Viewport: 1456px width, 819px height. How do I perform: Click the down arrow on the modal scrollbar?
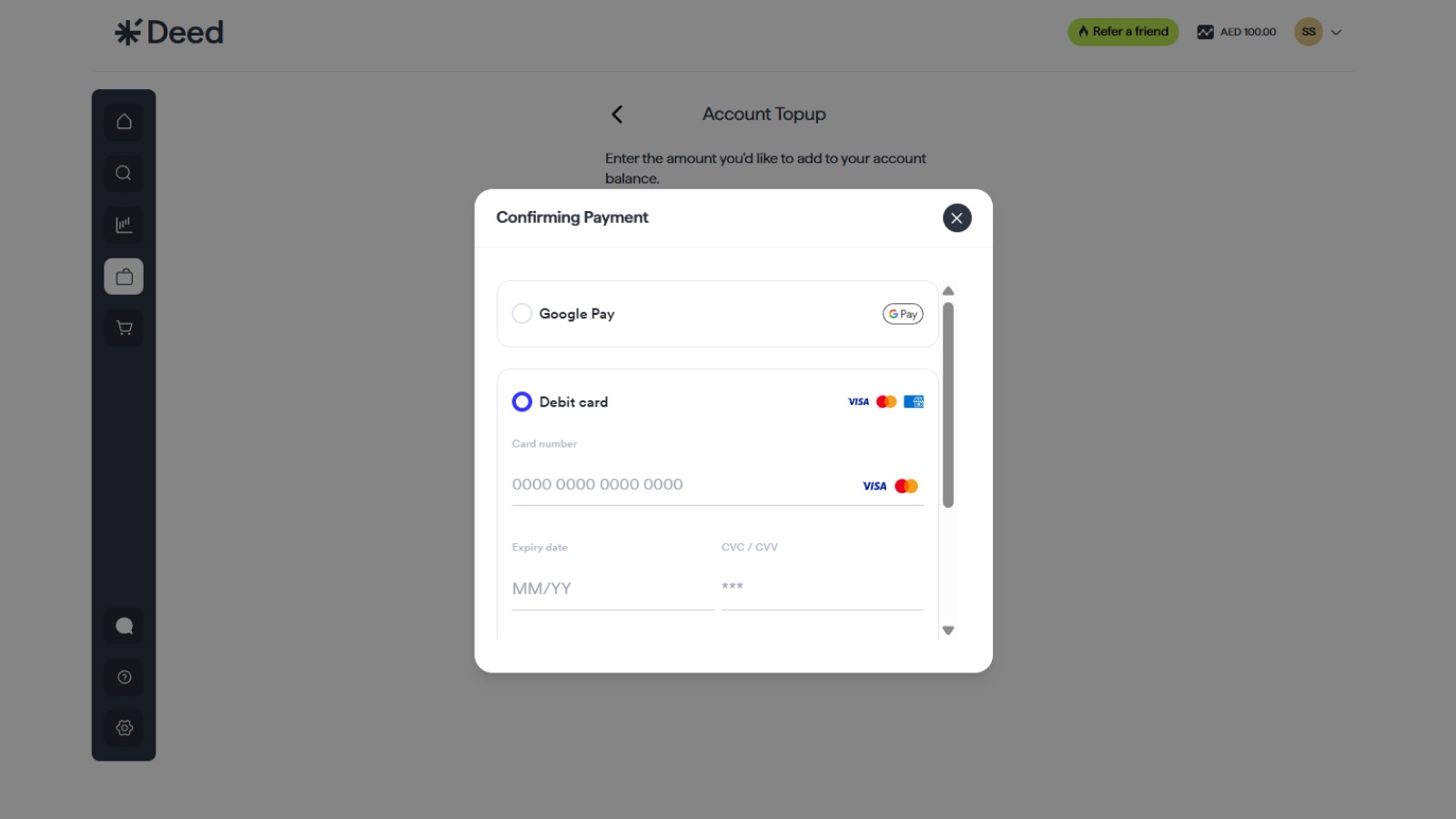pos(948,630)
